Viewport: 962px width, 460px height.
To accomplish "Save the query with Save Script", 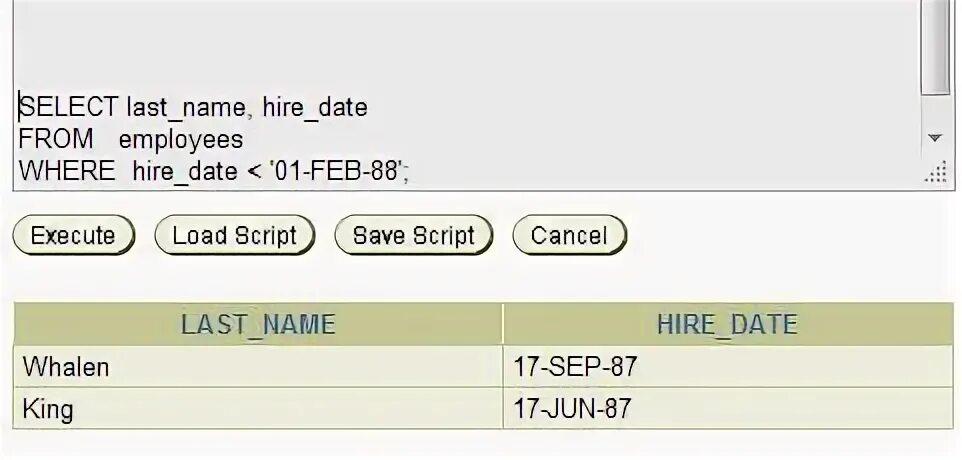I will pos(414,235).
